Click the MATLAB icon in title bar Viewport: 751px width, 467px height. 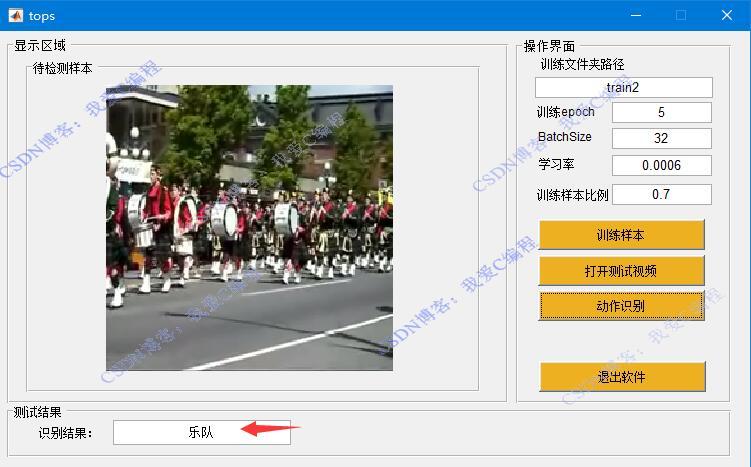coord(16,15)
